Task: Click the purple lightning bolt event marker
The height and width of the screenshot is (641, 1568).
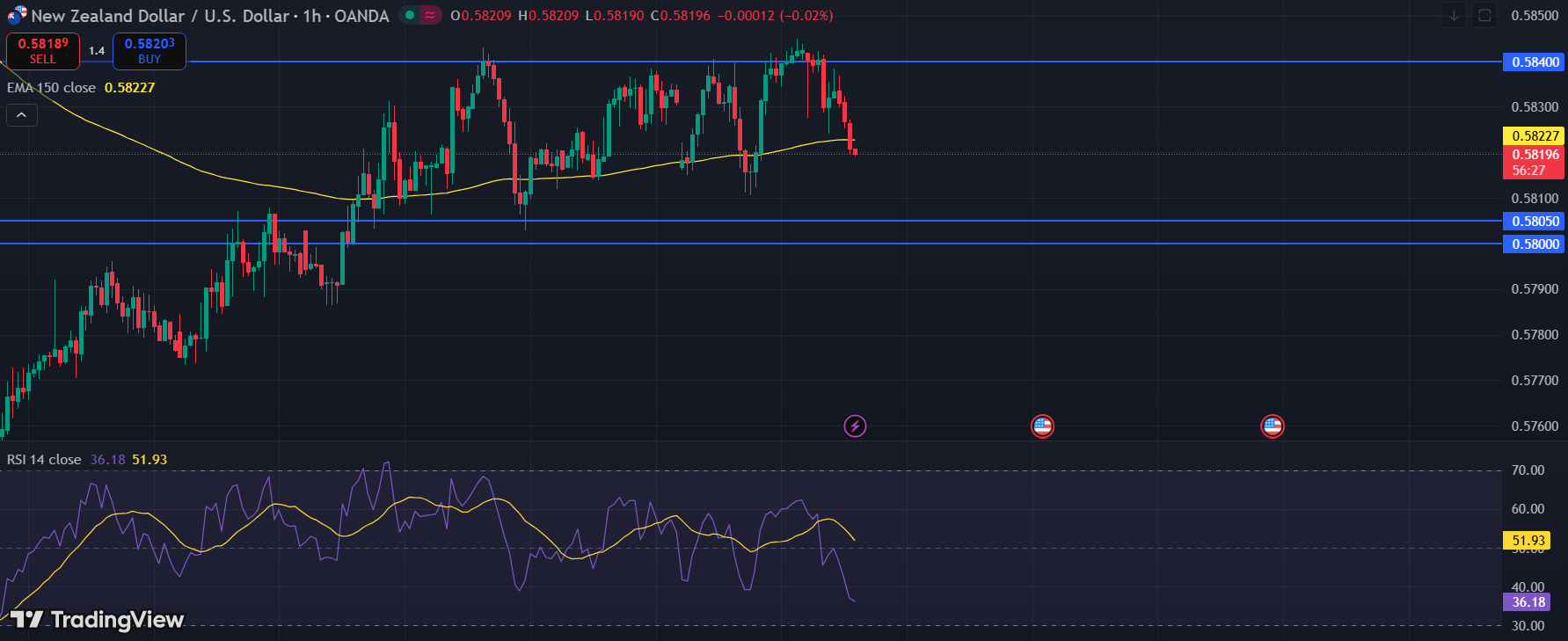Action: (x=855, y=426)
